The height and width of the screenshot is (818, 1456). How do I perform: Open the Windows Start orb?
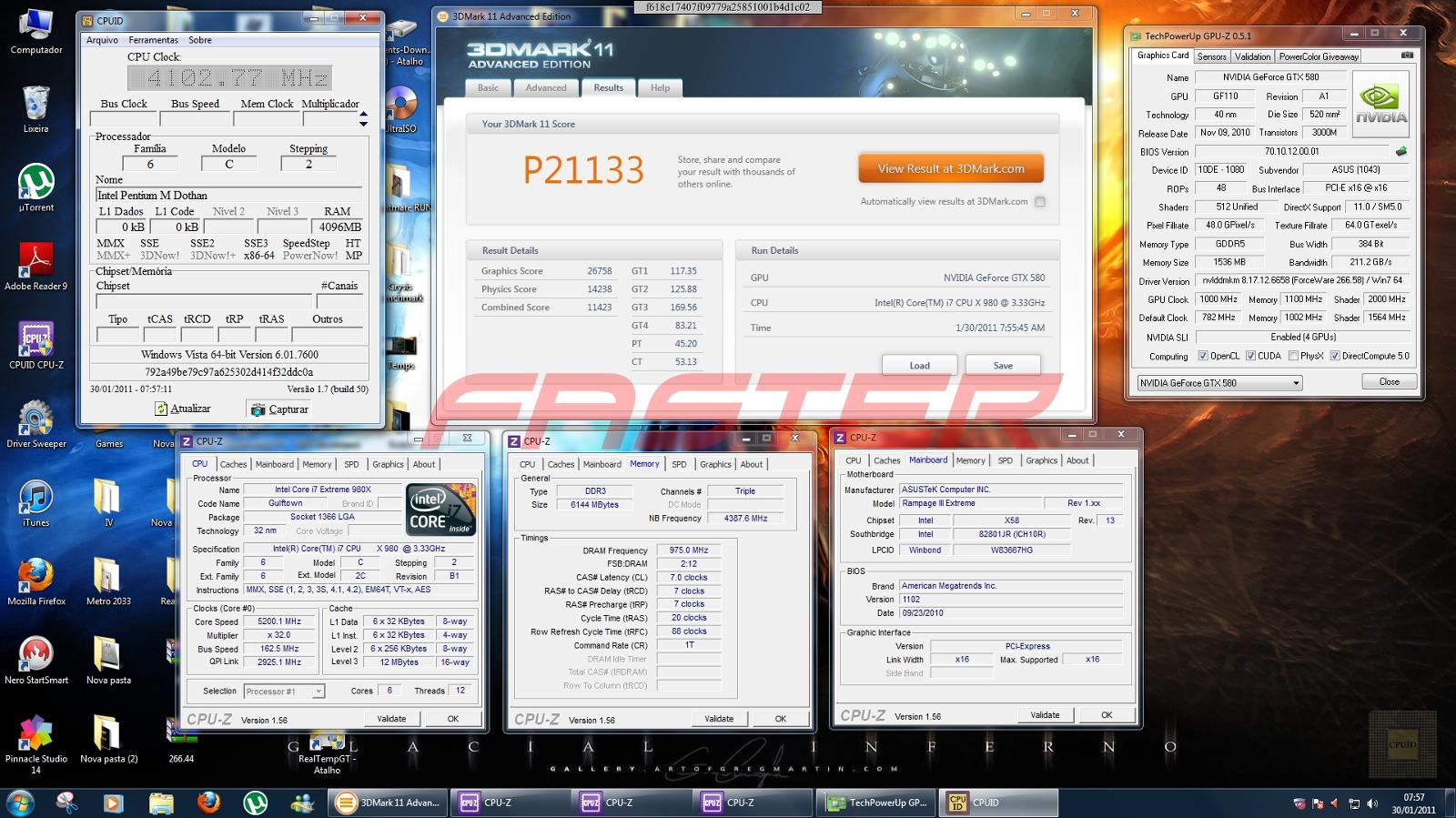(x=20, y=803)
